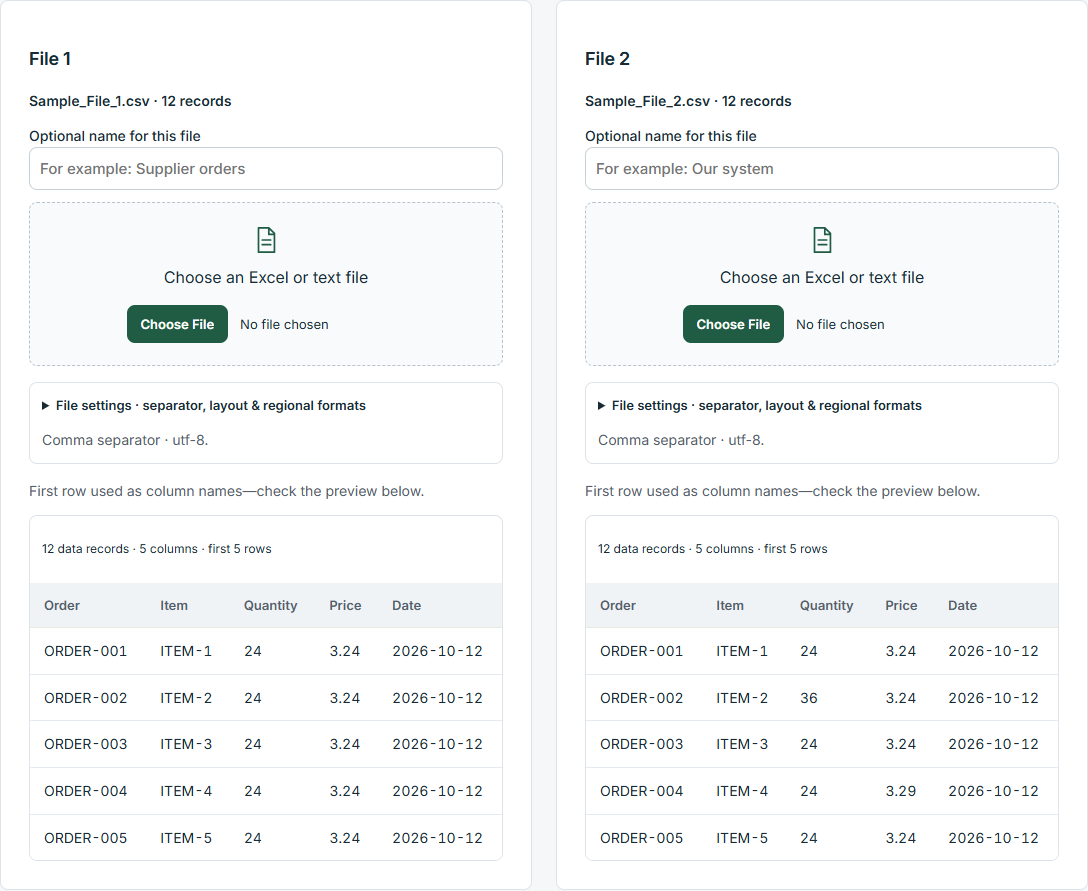Click ORDER-004 cell in File 2 table
This screenshot has width=1088, height=891.
coord(641,791)
